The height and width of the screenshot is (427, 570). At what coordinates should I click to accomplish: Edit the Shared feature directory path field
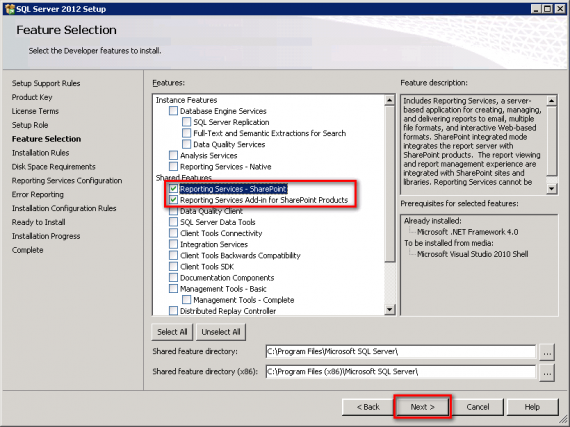tap(401, 351)
